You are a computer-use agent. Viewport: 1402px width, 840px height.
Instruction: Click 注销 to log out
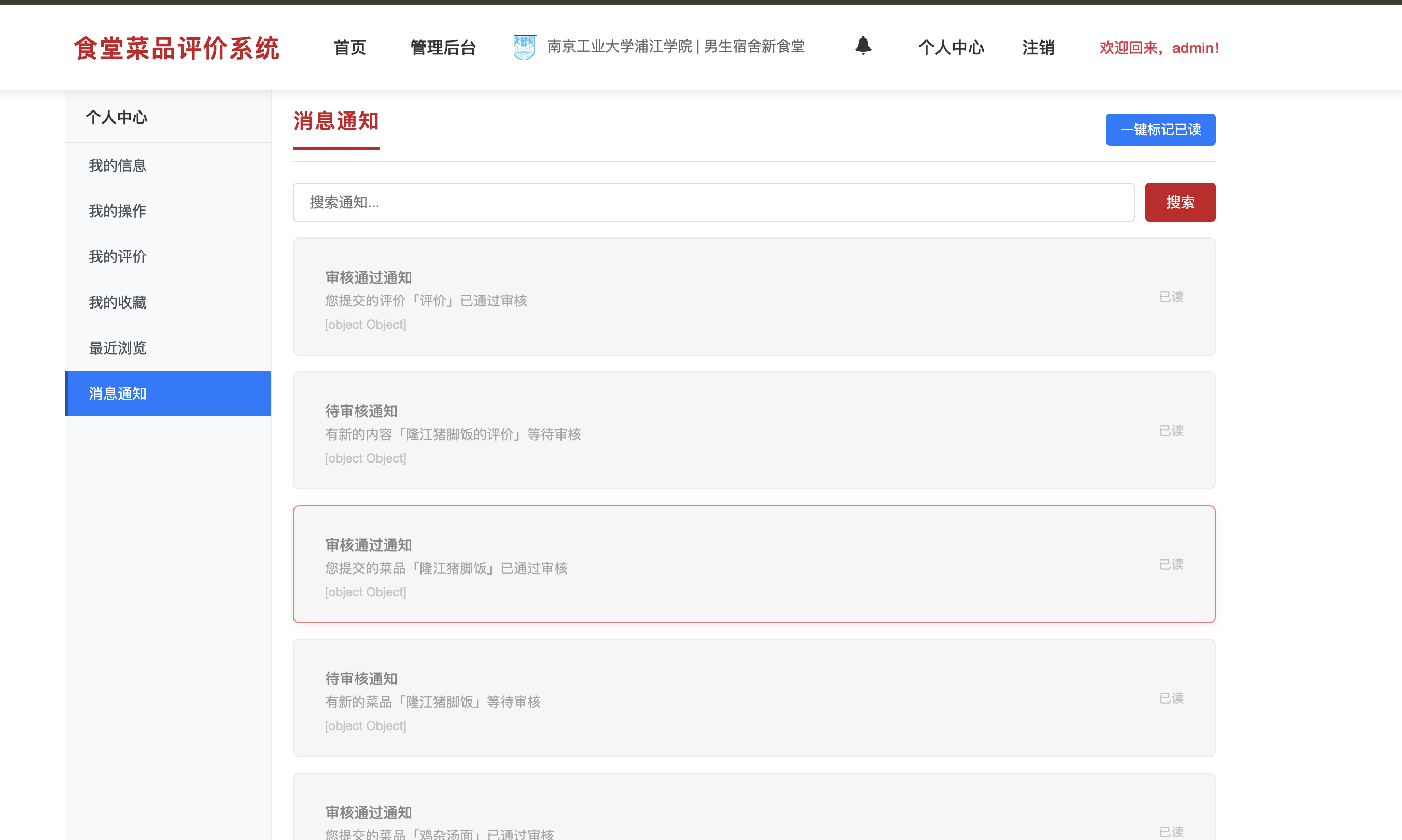[x=1038, y=48]
